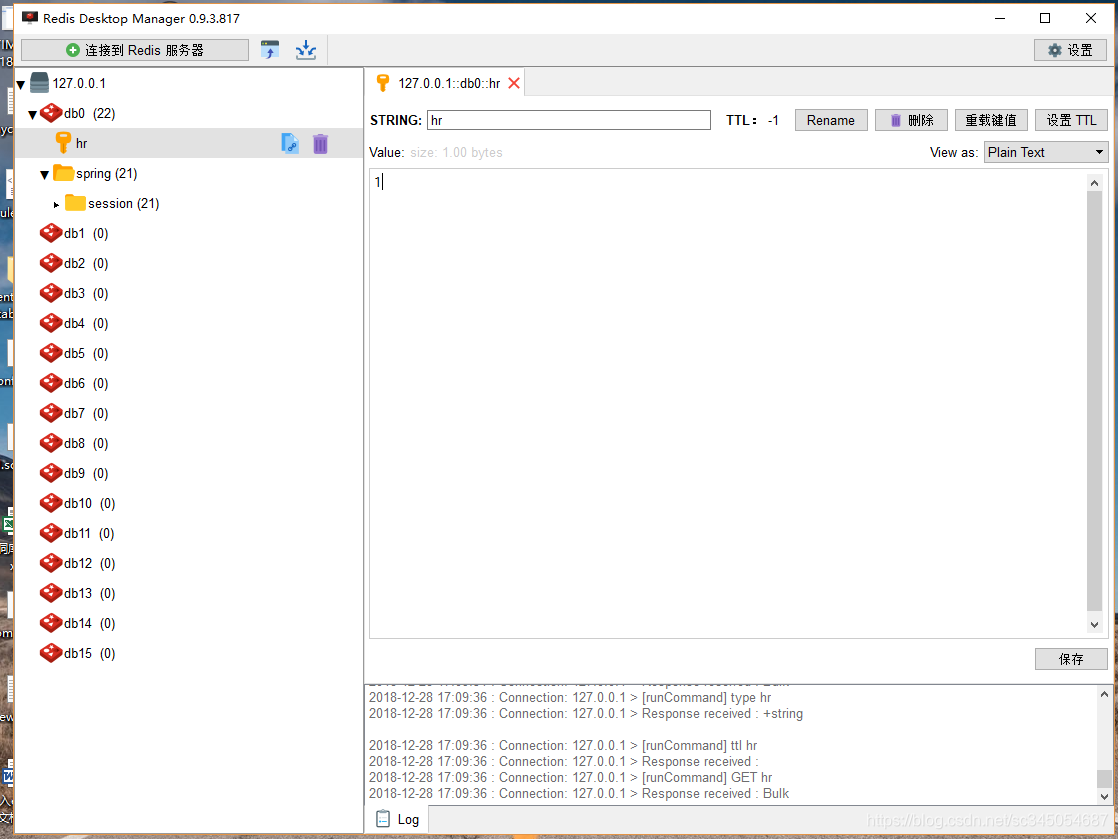Click the db9 database icon
This screenshot has height=839, width=1118.
pos(51,473)
